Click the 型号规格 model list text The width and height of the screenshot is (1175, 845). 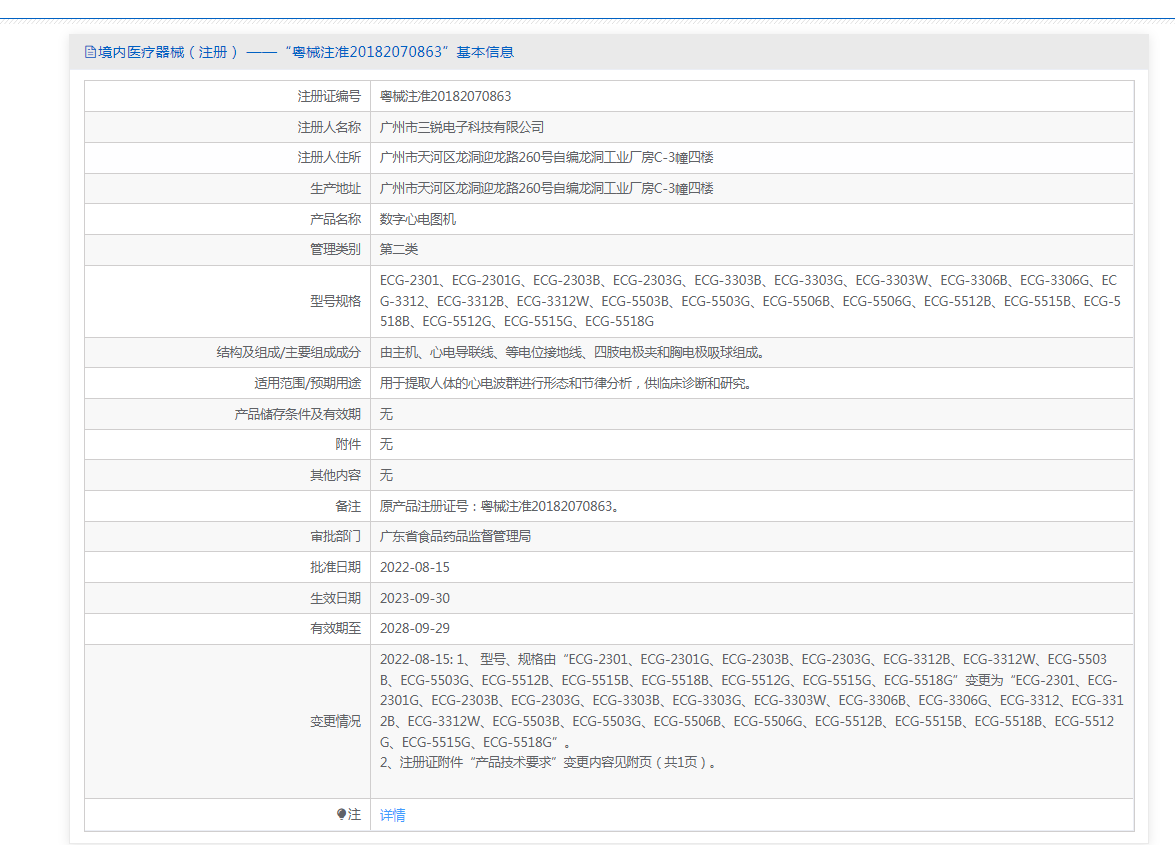pos(750,300)
